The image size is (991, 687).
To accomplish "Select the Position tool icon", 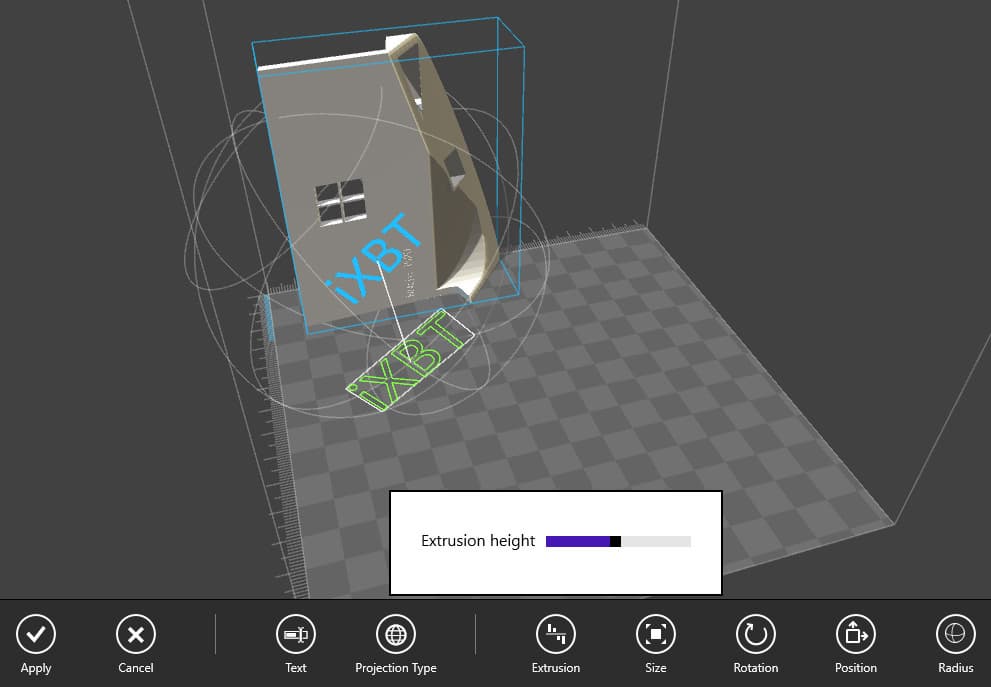I will (x=856, y=634).
